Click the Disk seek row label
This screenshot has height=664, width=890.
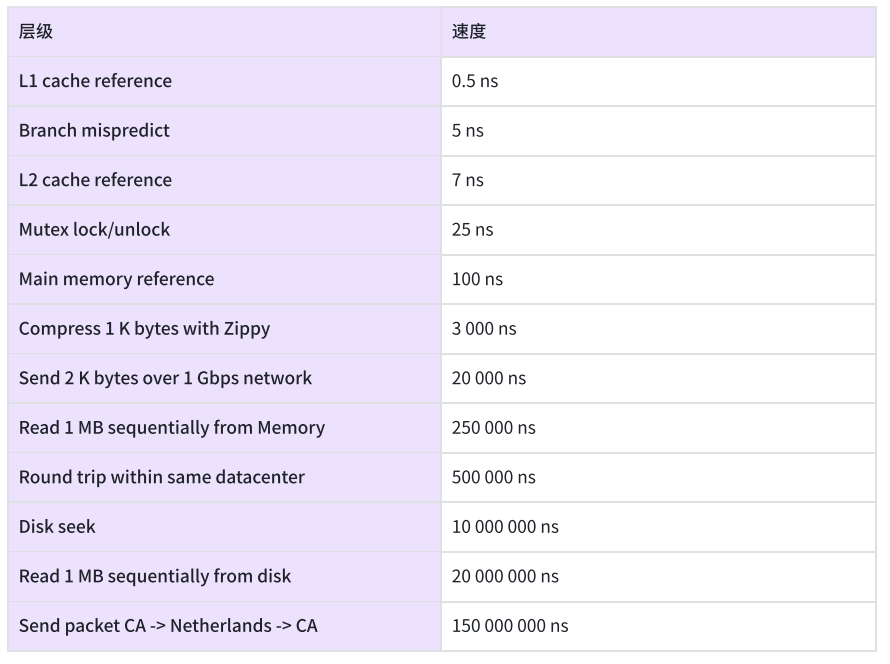point(225,527)
